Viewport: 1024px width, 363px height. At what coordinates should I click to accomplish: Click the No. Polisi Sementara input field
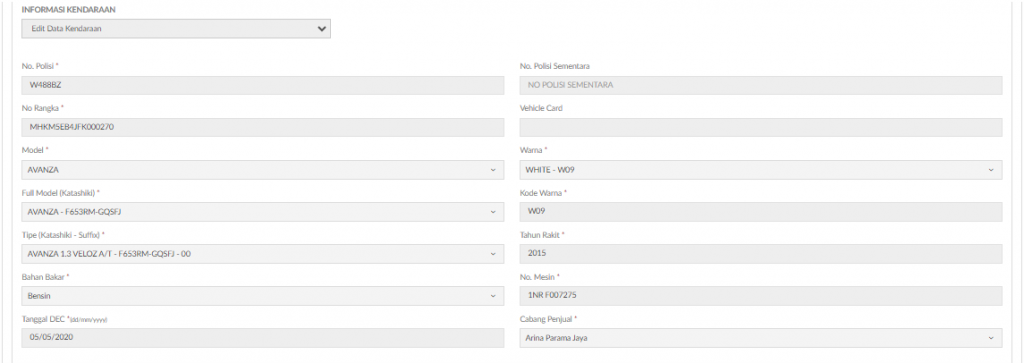pos(761,86)
